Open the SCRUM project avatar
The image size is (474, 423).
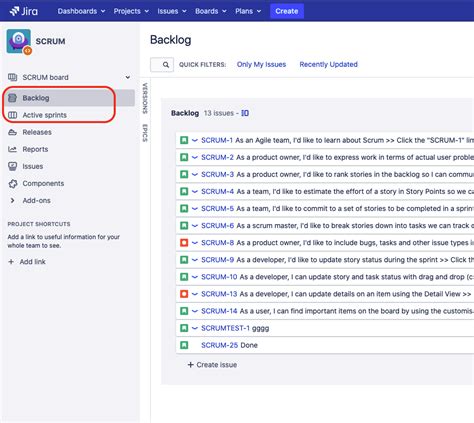pos(19,41)
